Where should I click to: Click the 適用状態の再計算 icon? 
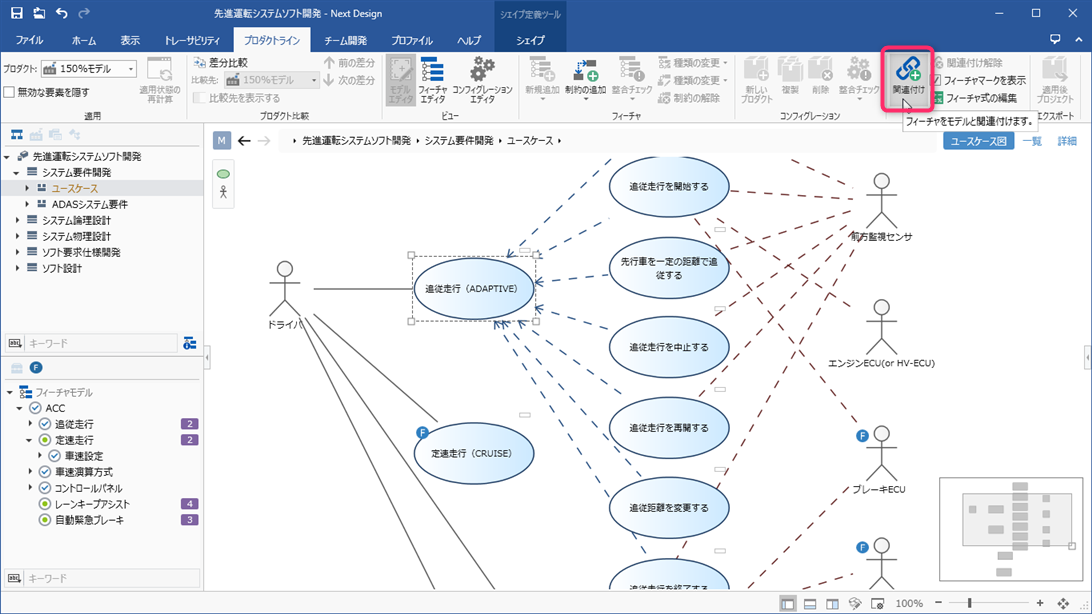tap(160, 80)
